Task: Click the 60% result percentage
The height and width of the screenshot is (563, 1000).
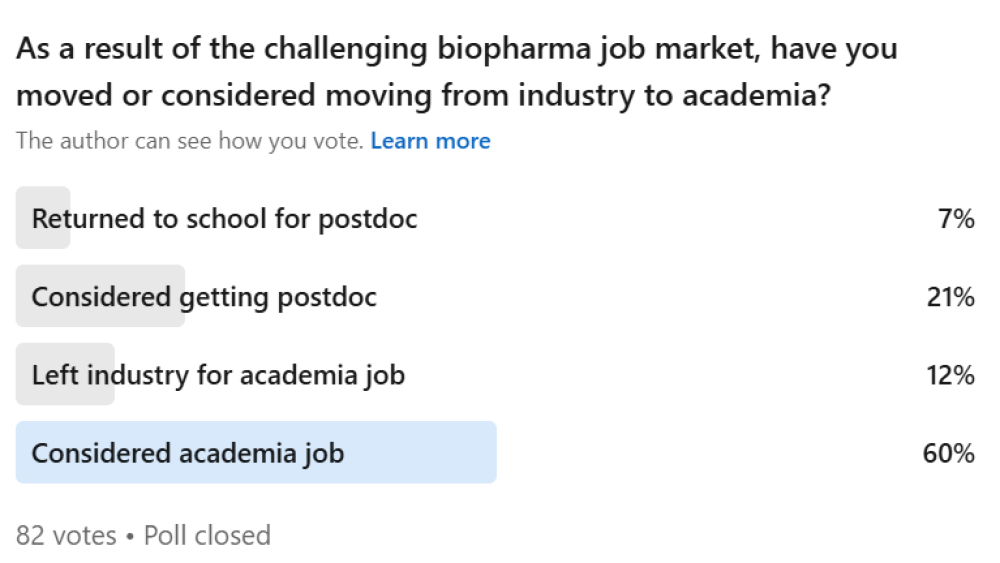Action: tap(948, 453)
